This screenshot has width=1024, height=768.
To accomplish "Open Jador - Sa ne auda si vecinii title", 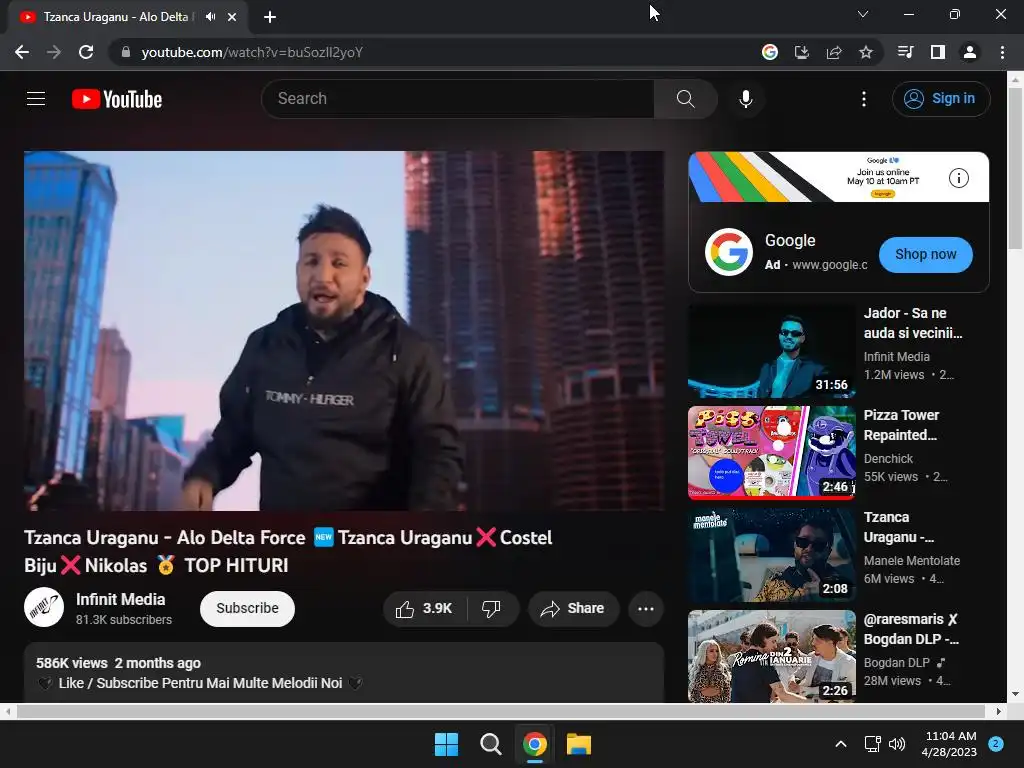I will pos(913,323).
